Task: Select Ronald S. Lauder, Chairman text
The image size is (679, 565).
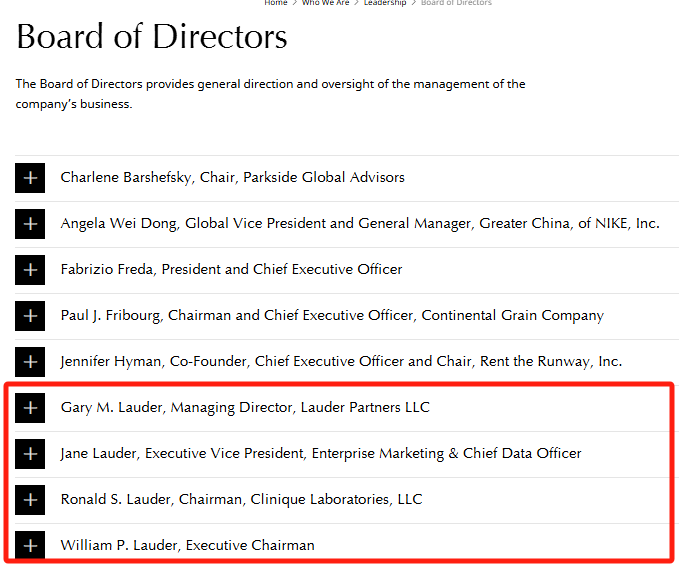Action: click(241, 500)
